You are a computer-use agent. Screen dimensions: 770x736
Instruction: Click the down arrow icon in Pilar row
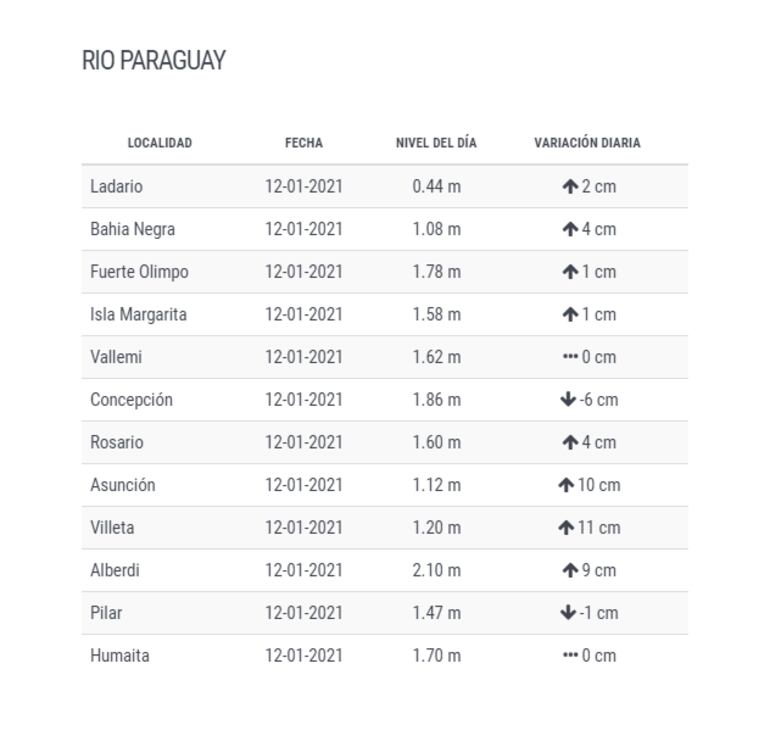click(x=568, y=613)
